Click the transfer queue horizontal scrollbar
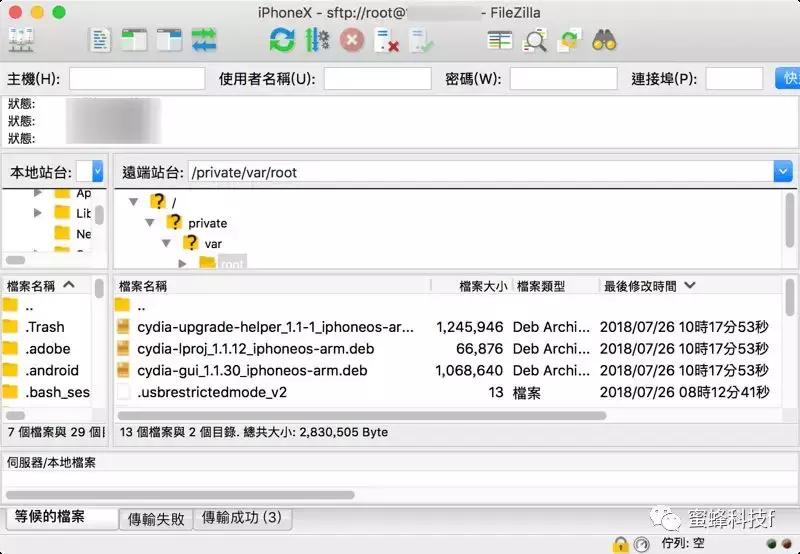 point(180,495)
